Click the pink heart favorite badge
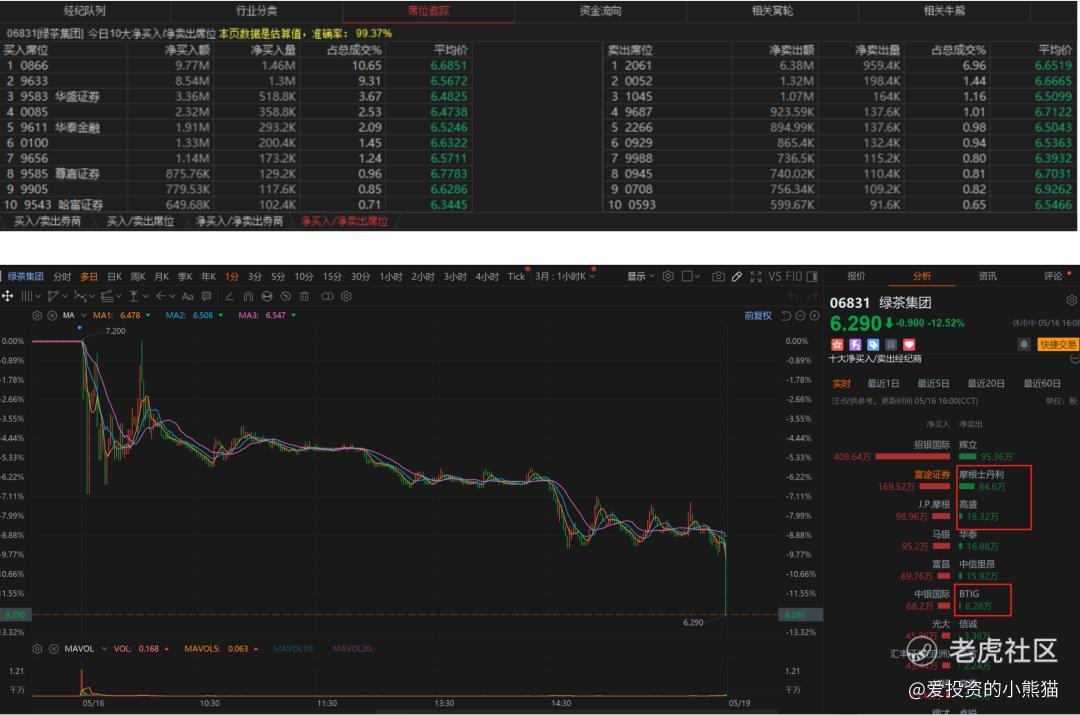This screenshot has height=715, width=1080. click(x=908, y=344)
